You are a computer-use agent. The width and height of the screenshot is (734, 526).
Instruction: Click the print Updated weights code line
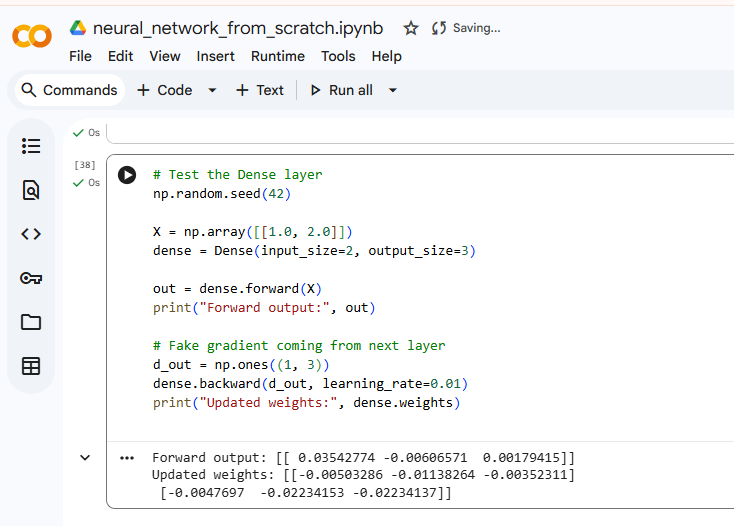[x=307, y=403]
